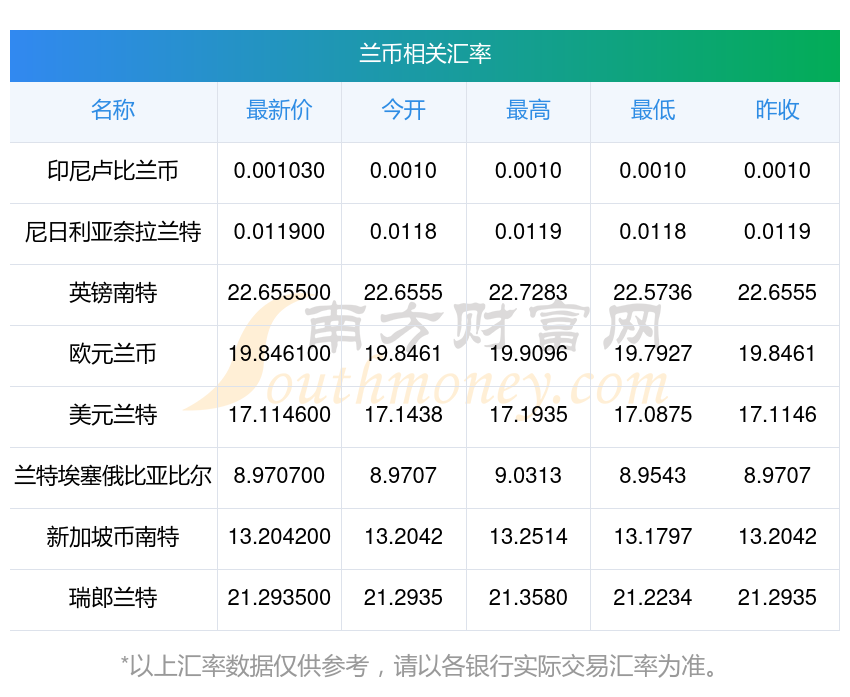This screenshot has width=850, height=697.
Task: Select the 名称 column header
Action: (x=113, y=111)
